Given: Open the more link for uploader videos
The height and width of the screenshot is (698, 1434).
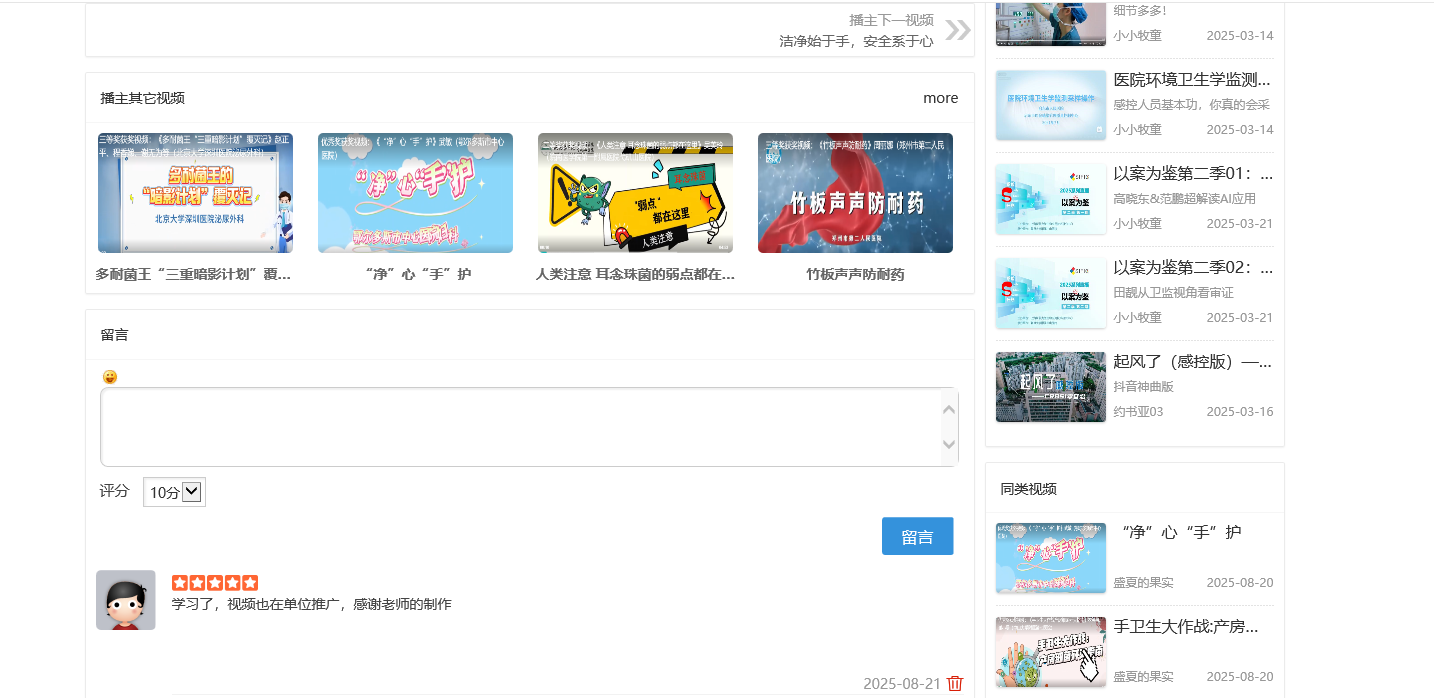Looking at the screenshot, I should (940, 98).
